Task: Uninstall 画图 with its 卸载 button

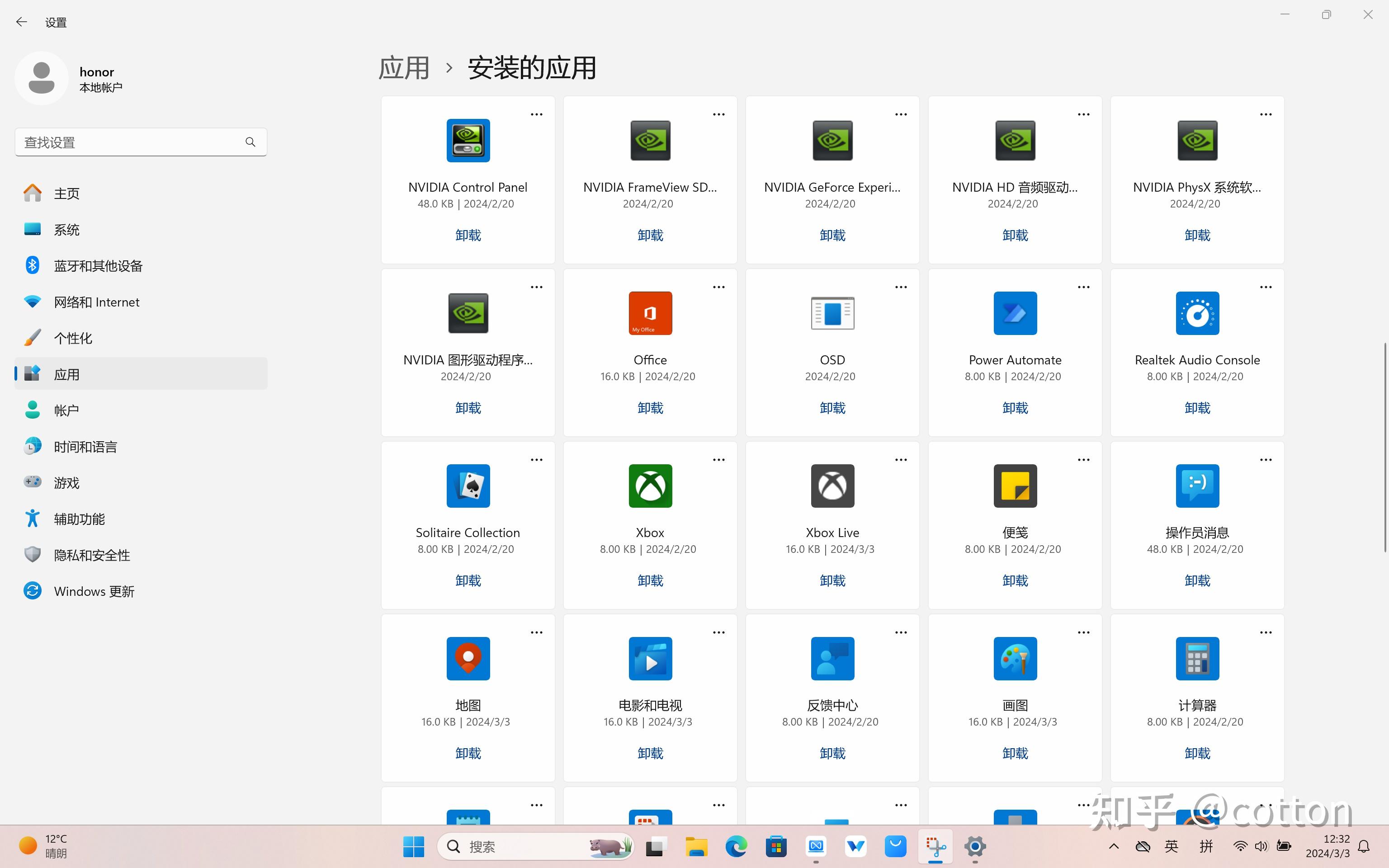Action: (x=1015, y=753)
